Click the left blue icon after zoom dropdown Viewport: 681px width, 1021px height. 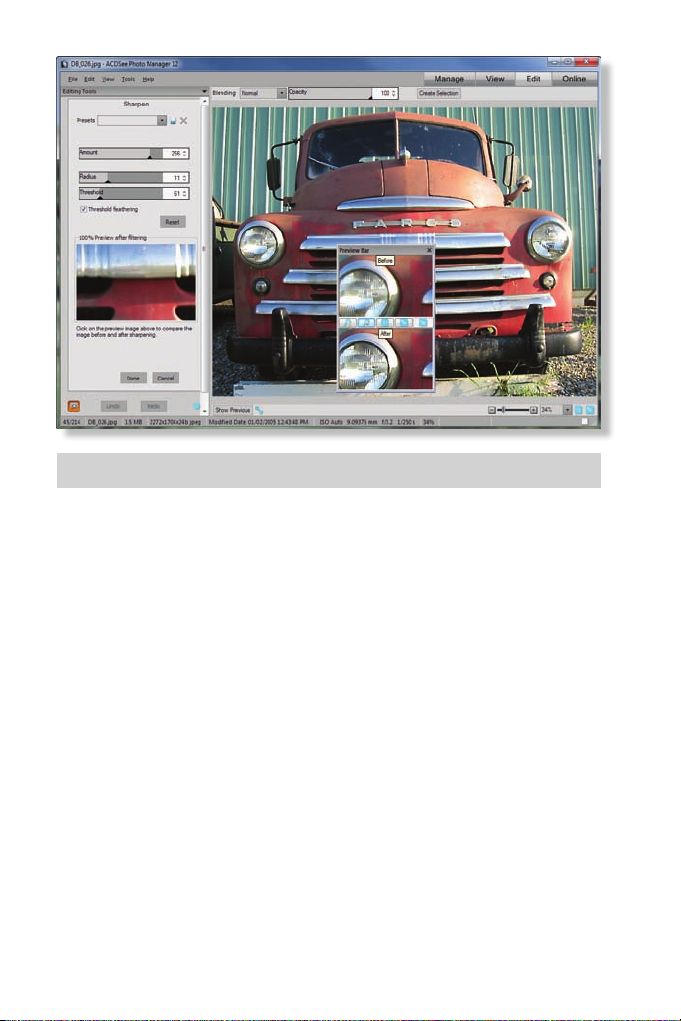coord(578,410)
